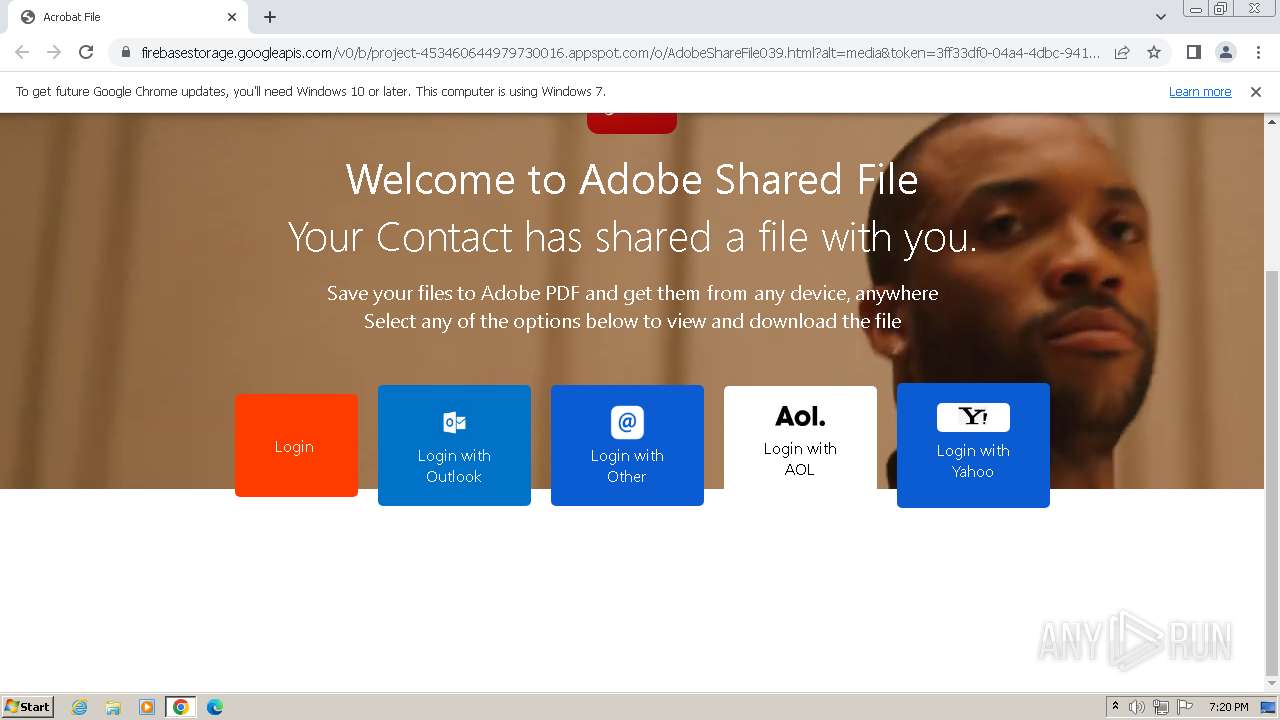The height and width of the screenshot is (720, 1280).
Task: Toggle Chrome side panel icon
Action: [1193, 52]
